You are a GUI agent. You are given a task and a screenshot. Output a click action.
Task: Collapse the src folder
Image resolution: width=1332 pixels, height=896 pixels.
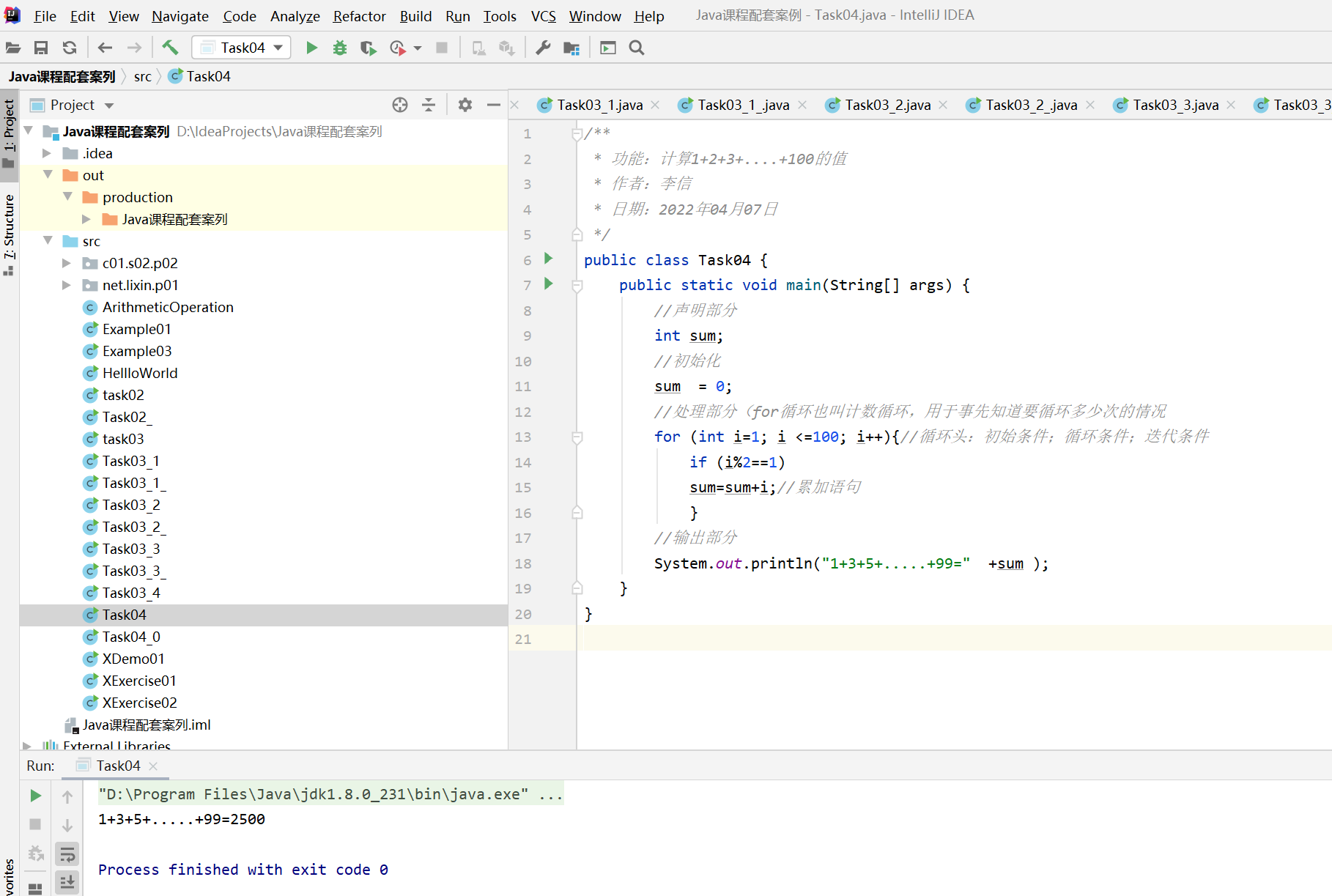coord(48,241)
